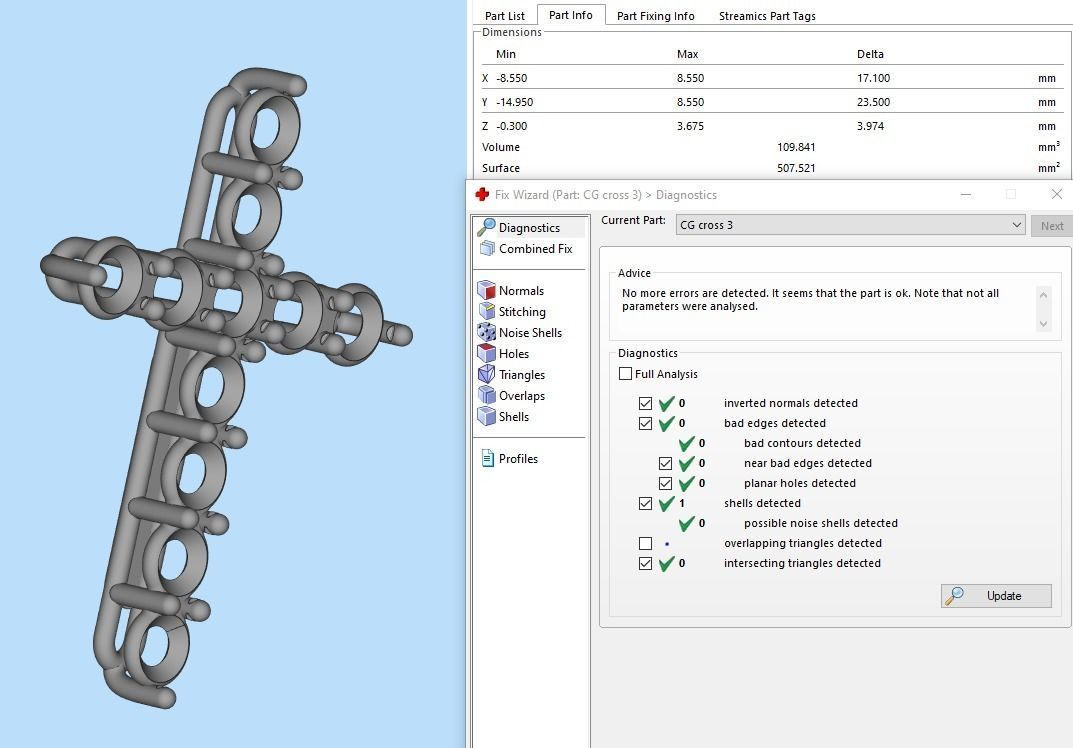Screen dimensions: 1073x748
Task: Click 'possible noise shells detected' text
Action: click(x=820, y=523)
